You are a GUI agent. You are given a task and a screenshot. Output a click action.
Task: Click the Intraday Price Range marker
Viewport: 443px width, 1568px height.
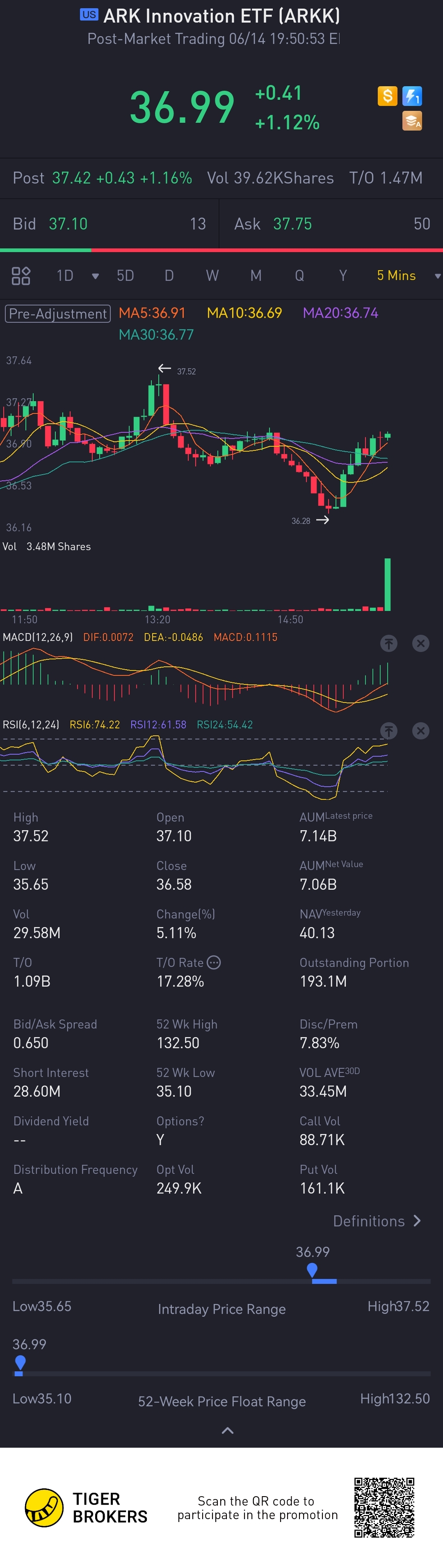(x=312, y=1270)
